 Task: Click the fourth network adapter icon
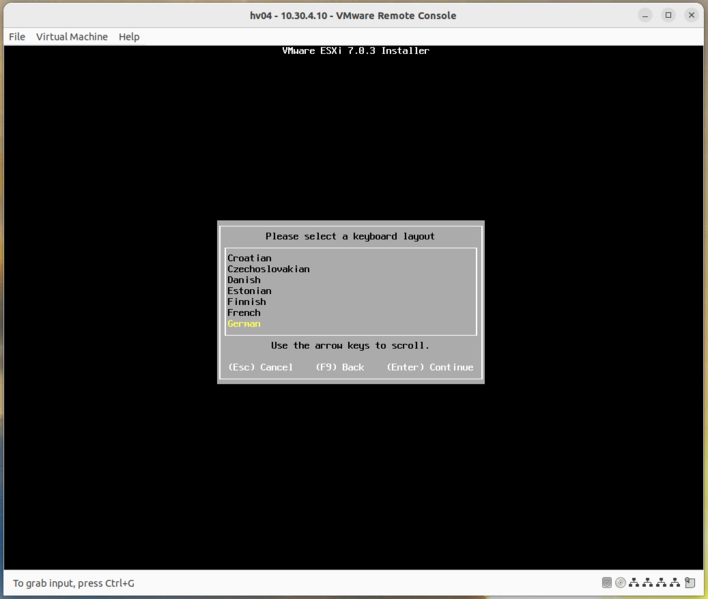pos(676,583)
